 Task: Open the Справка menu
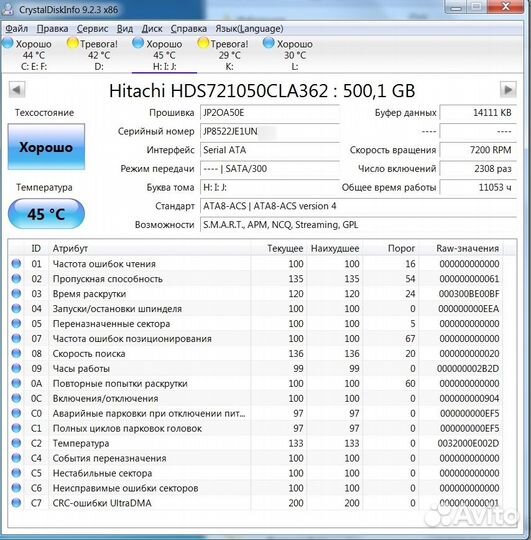point(189,29)
